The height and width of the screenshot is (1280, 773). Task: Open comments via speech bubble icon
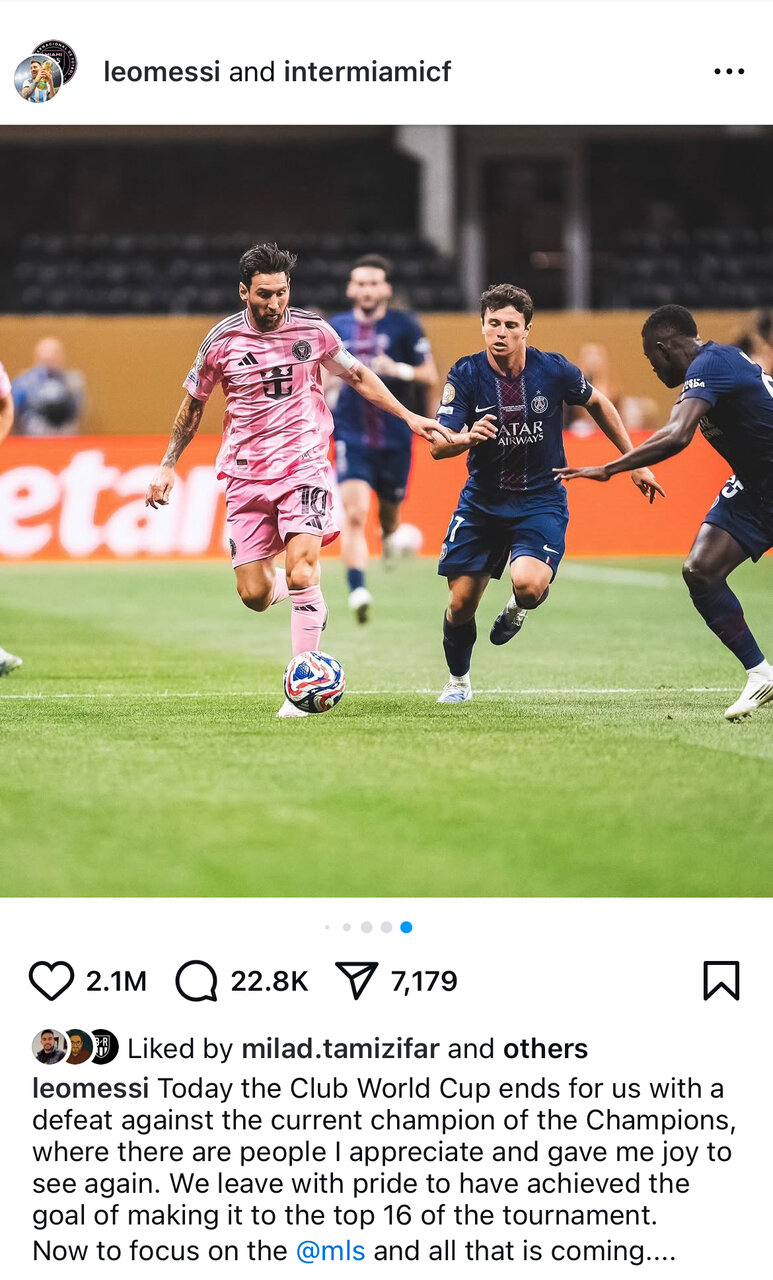click(x=196, y=981)
